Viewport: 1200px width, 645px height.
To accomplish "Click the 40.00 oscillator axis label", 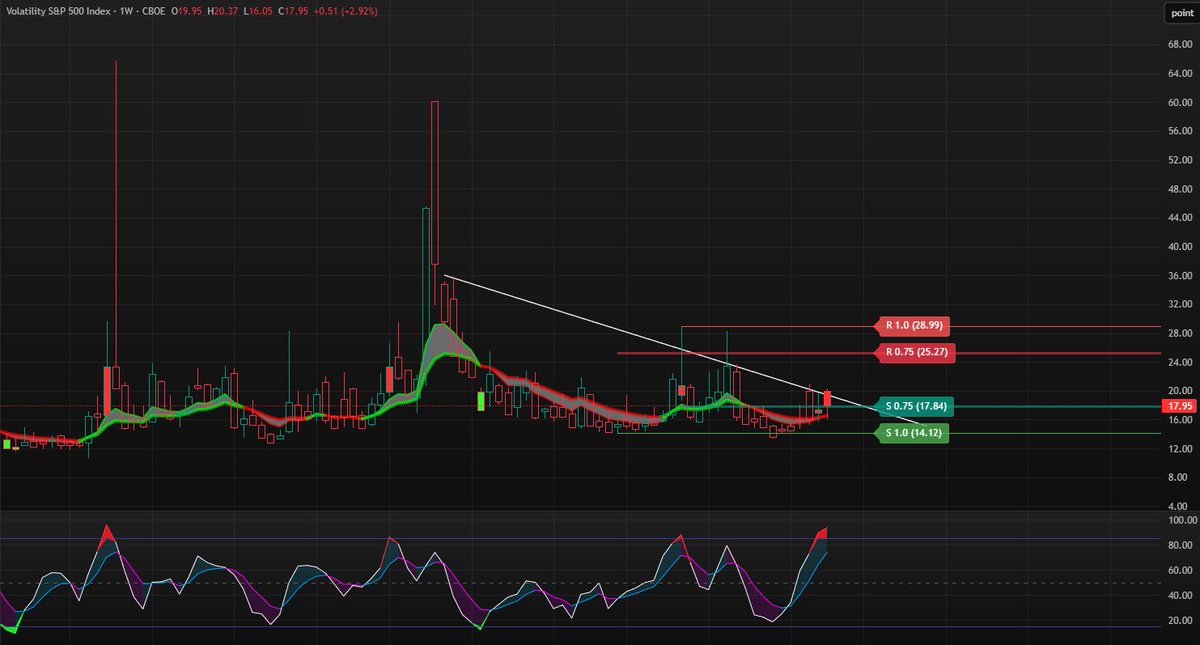I will [x=1178, y=596].
